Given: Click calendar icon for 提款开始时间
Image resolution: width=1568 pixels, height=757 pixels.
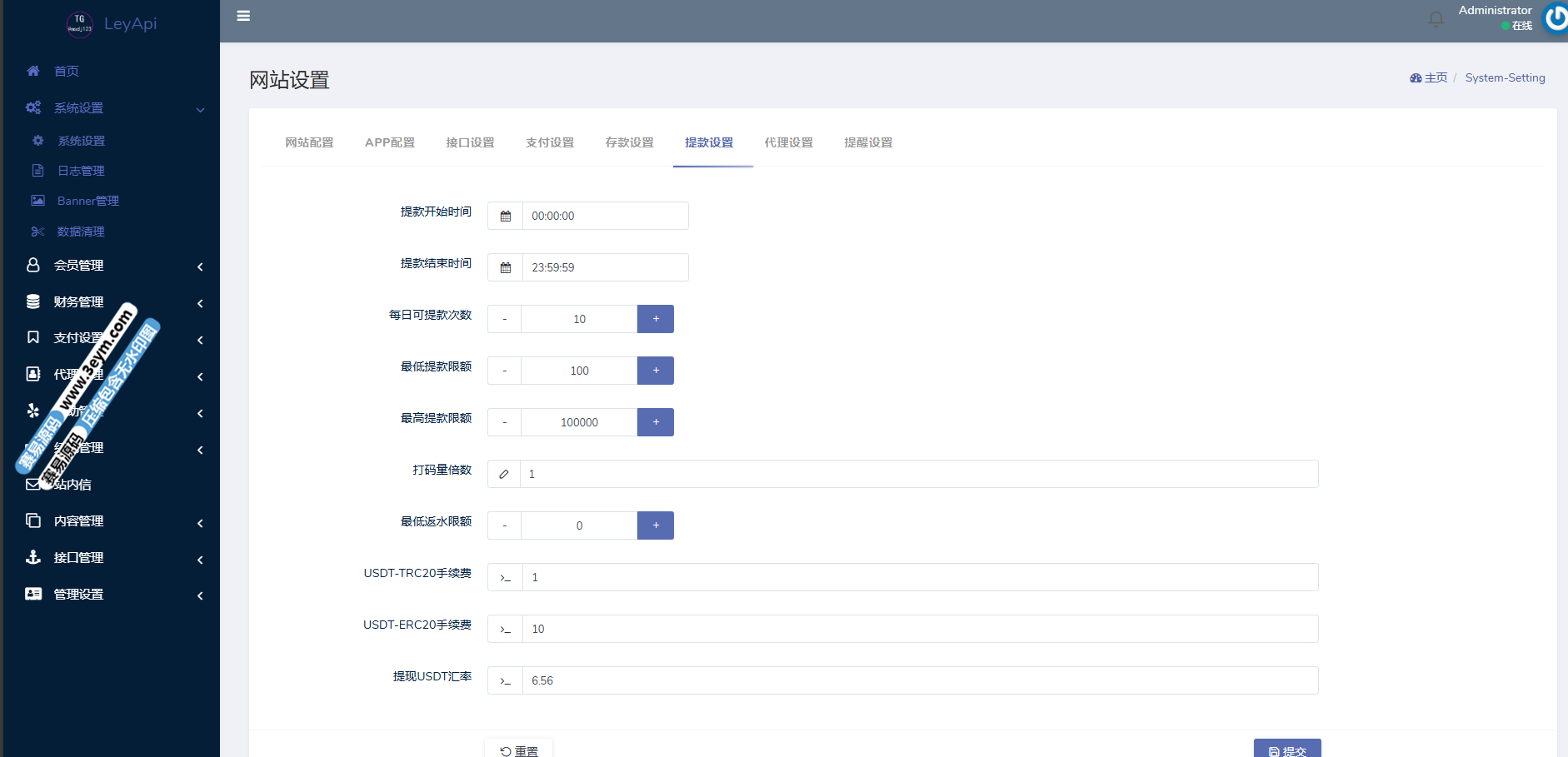Looking at the screenshot, I should (505, 216).
